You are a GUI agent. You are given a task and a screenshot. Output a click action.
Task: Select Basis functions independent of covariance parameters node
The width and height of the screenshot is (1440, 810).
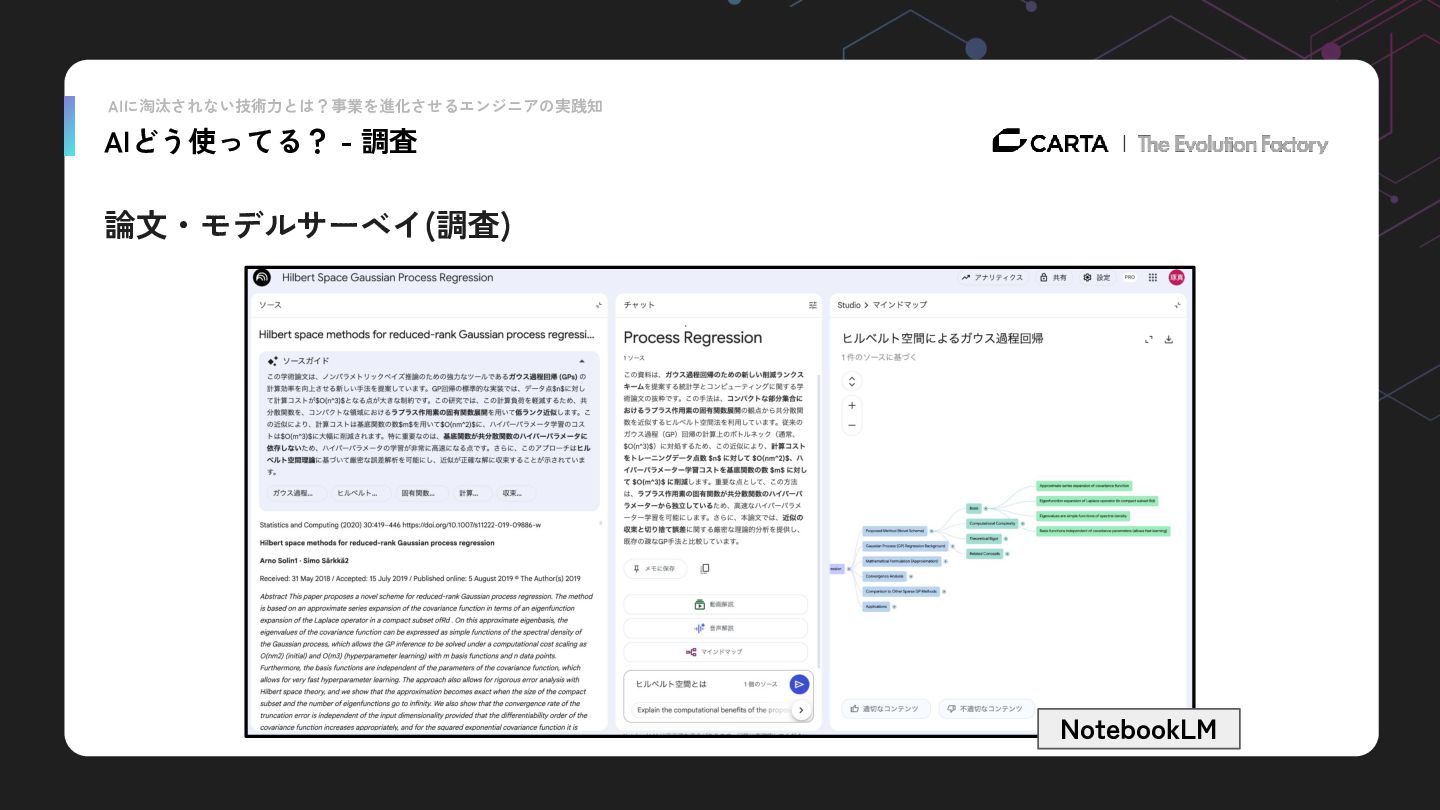pyautogui.click(x=1103, y=531)
